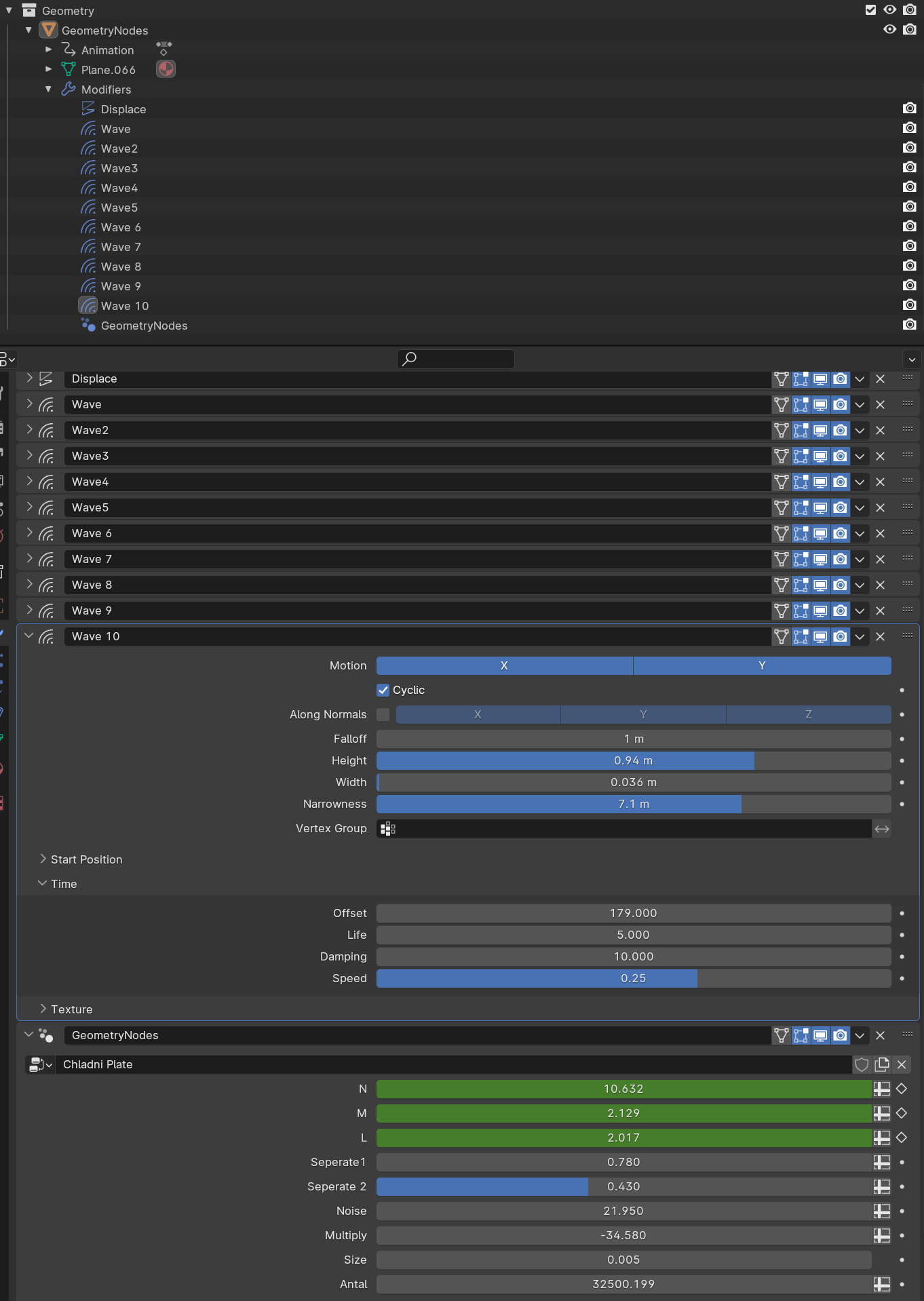This screenshot has height=1301, width=924.
Task: Click the Damping value field
Action: pos(634,956)
